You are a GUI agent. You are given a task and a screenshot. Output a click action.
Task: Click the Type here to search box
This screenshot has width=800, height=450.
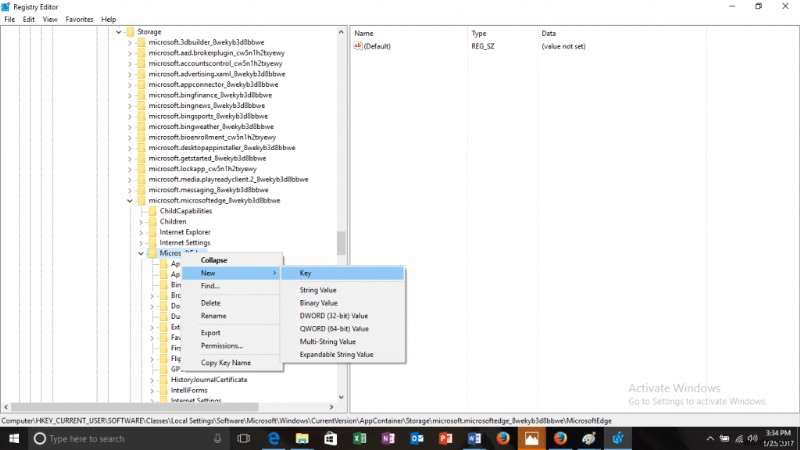point(127,438)
